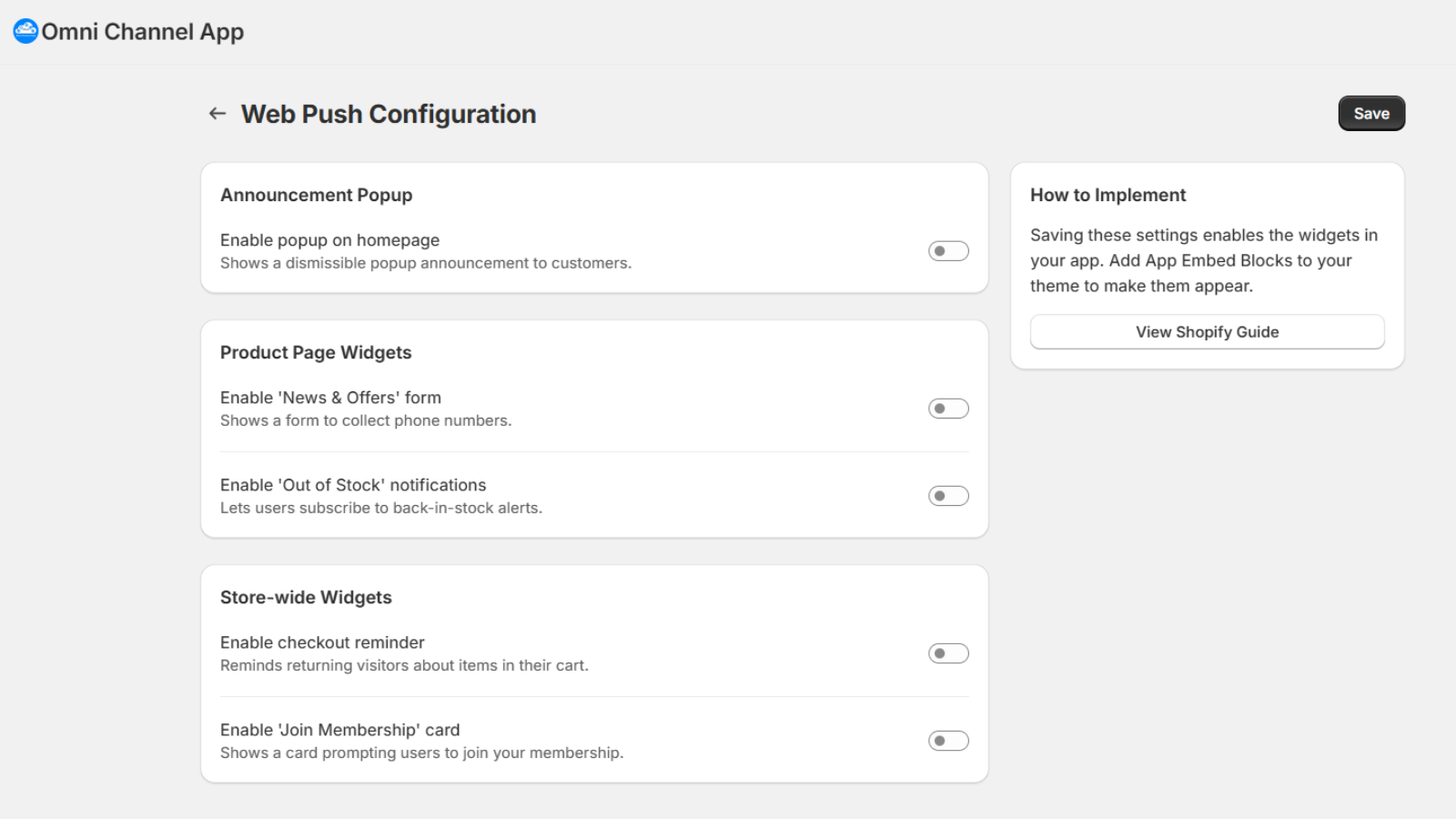Click the 'Enable popup on homepage' label text

pyautogui.click(x=329, y=239)
